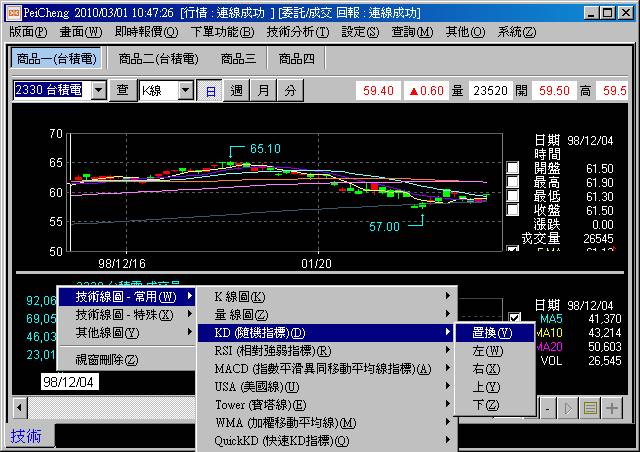640x452 pixels.
Task: Click the plus zoom-in button at bottom right
Action: pos(611,408)
